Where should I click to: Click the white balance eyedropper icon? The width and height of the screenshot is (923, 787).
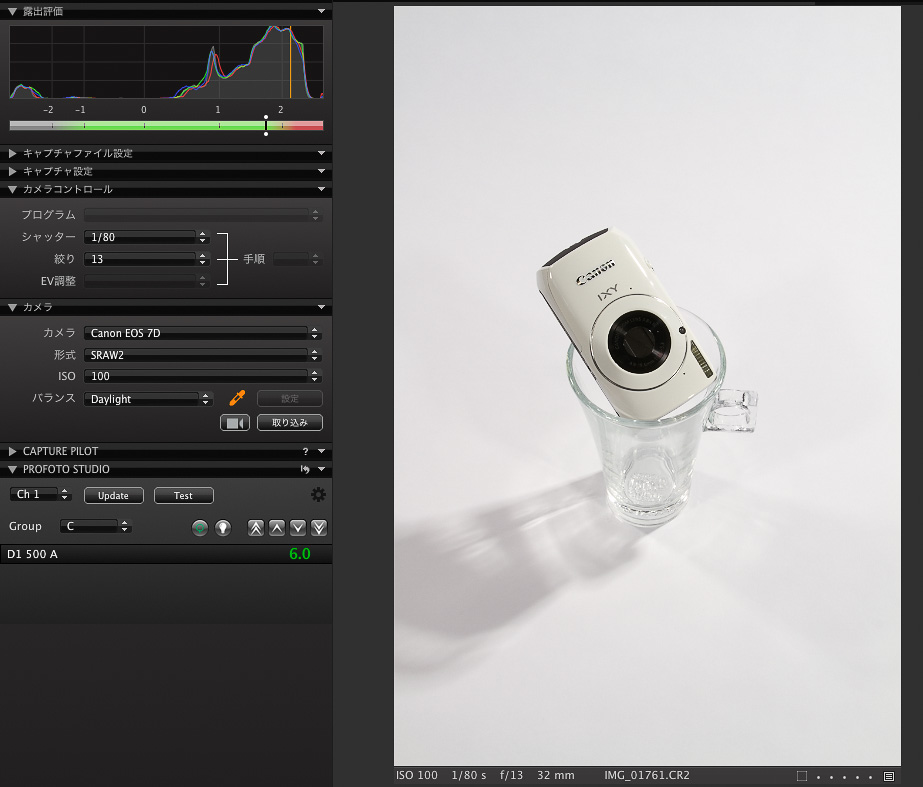coord(237,398)
